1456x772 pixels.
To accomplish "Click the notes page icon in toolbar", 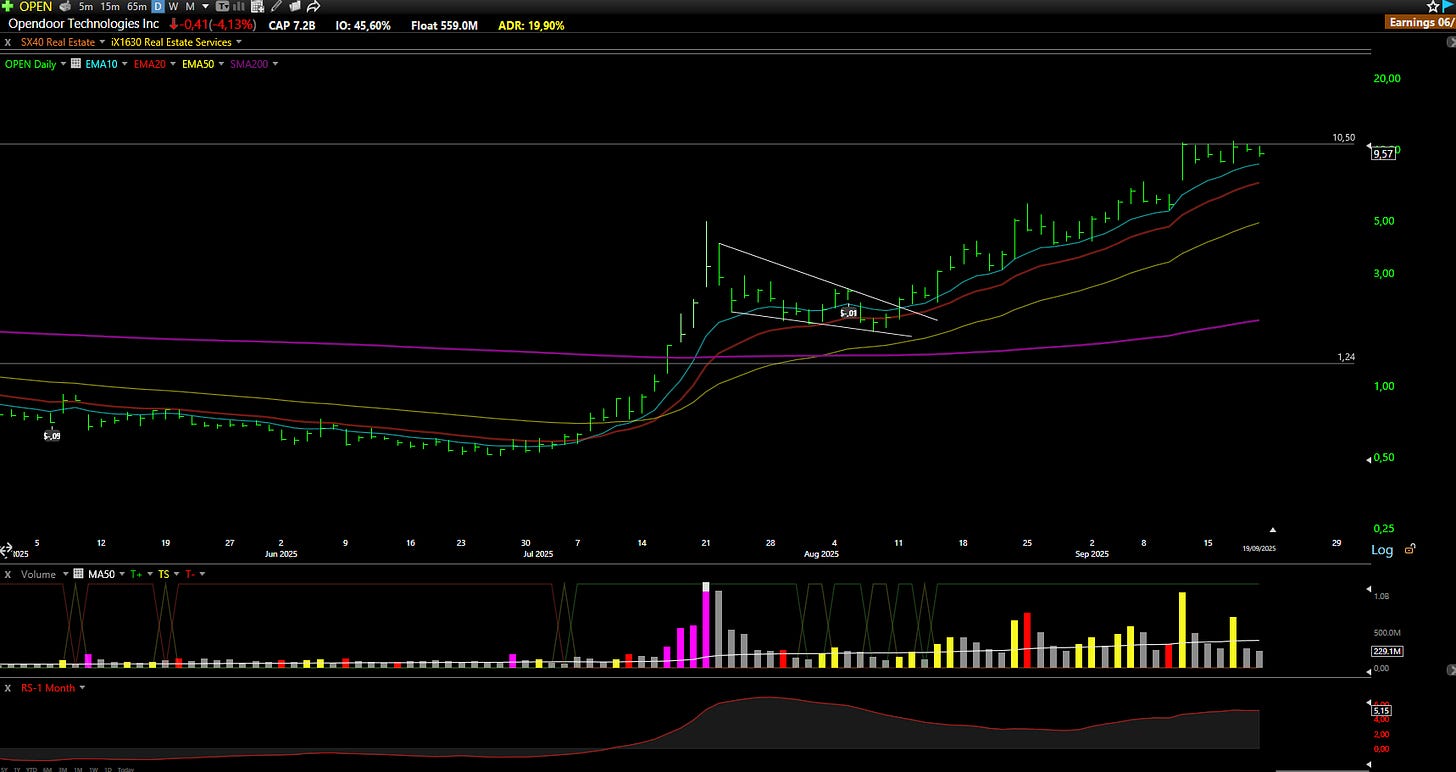I will click(295, 6).
